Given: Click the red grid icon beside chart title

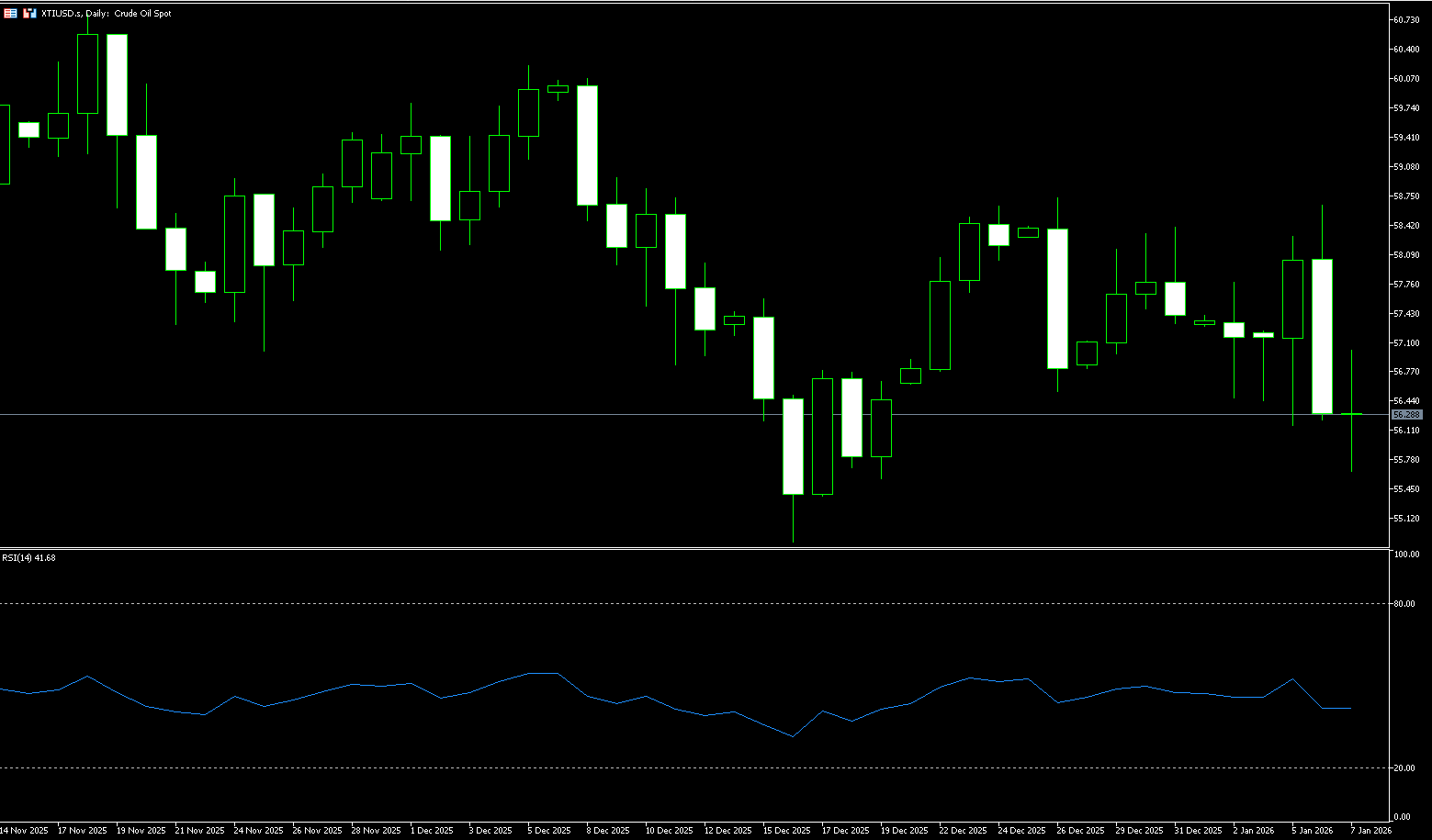Looking at the screenshot, I should (x=10, y=14).
